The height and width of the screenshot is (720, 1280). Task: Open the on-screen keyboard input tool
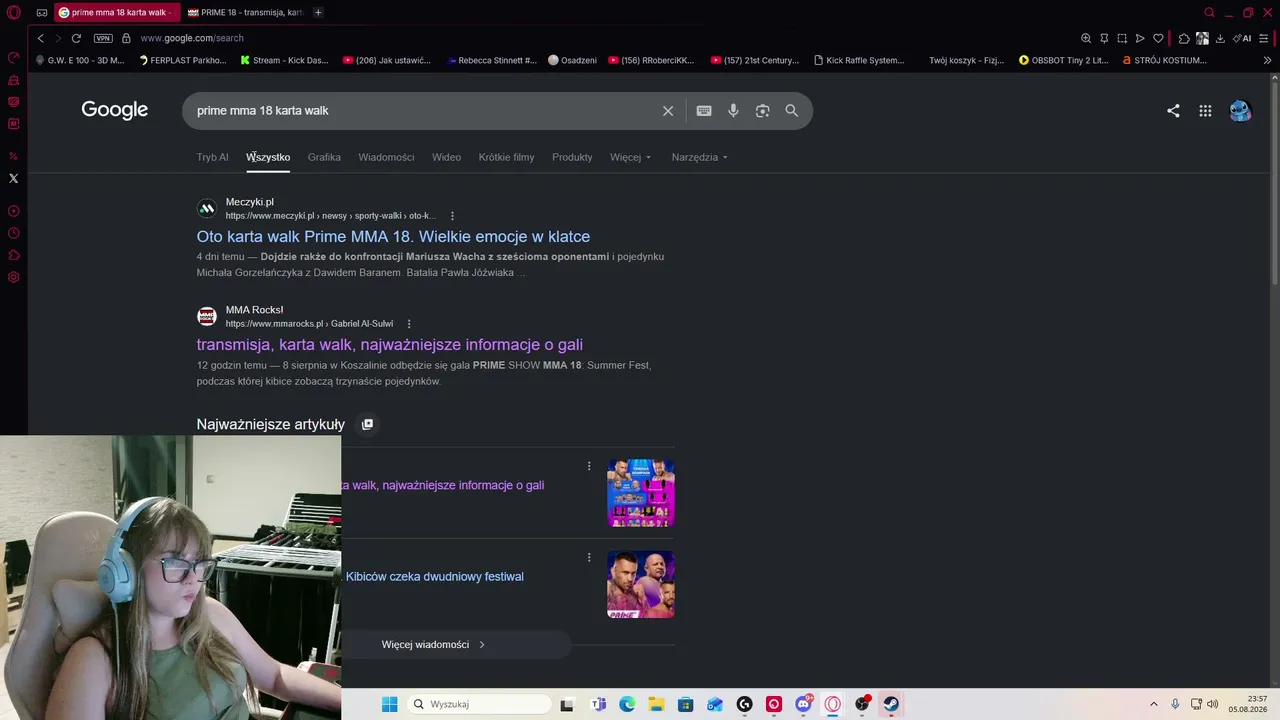click(704, 111)
